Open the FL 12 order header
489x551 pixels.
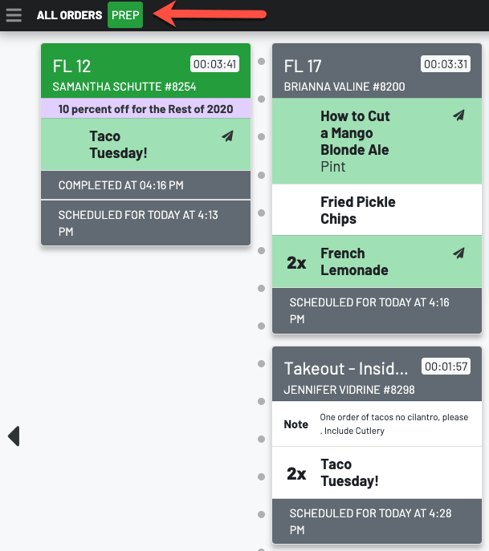pos(146,71)
